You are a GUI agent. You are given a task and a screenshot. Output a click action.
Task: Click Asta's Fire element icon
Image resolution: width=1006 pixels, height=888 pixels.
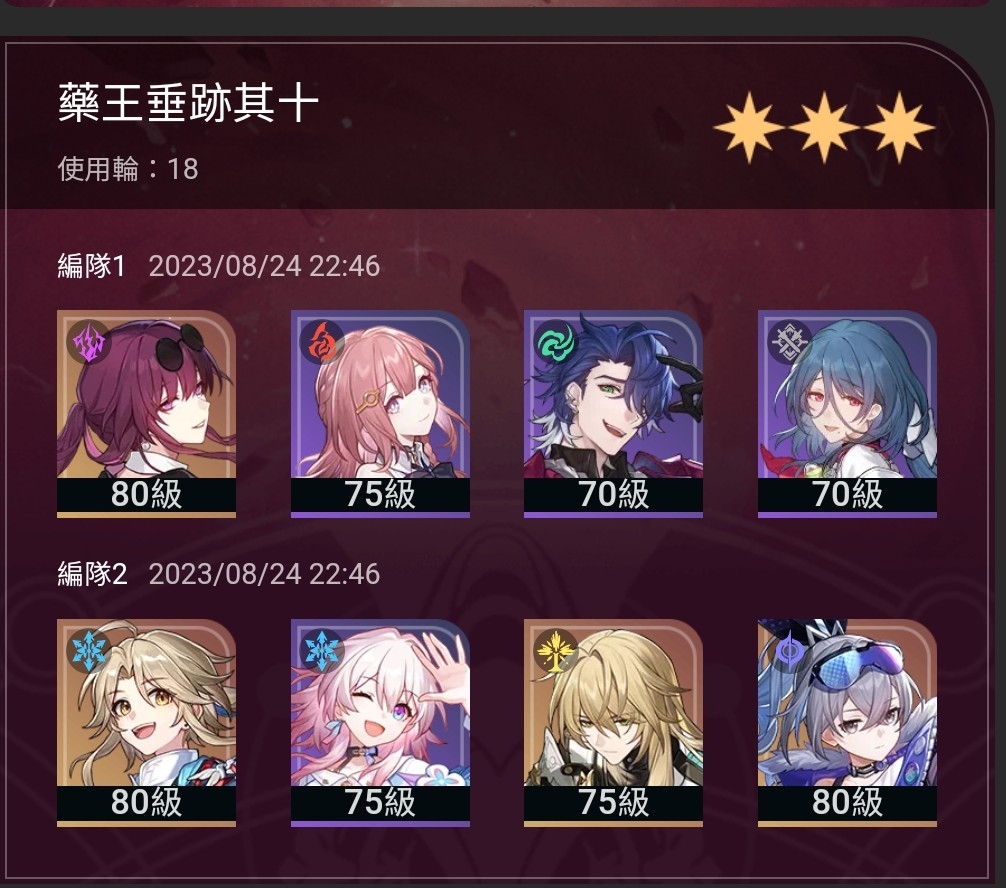[x=322, y=343]
